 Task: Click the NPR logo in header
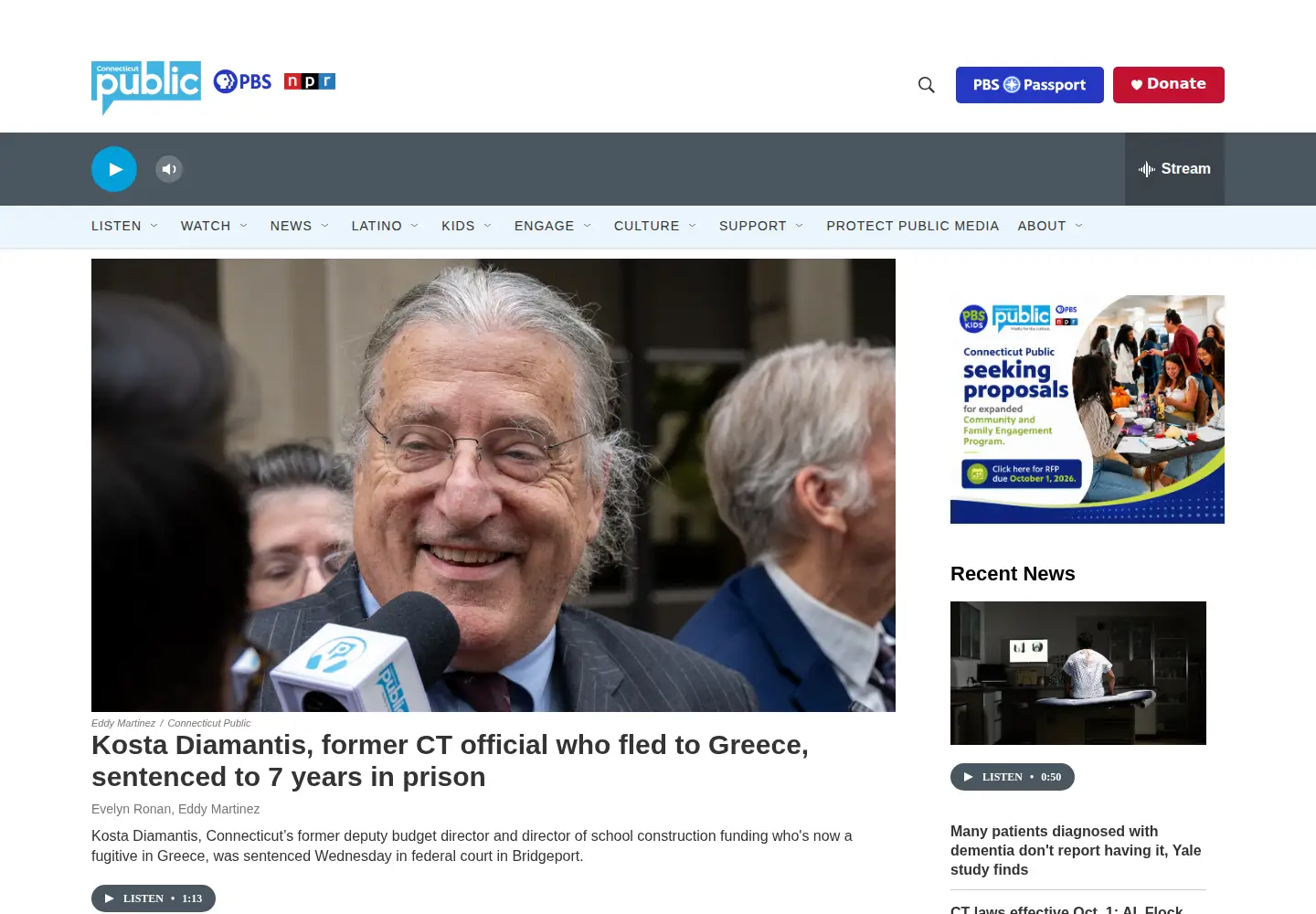click(x=310, y=81)
